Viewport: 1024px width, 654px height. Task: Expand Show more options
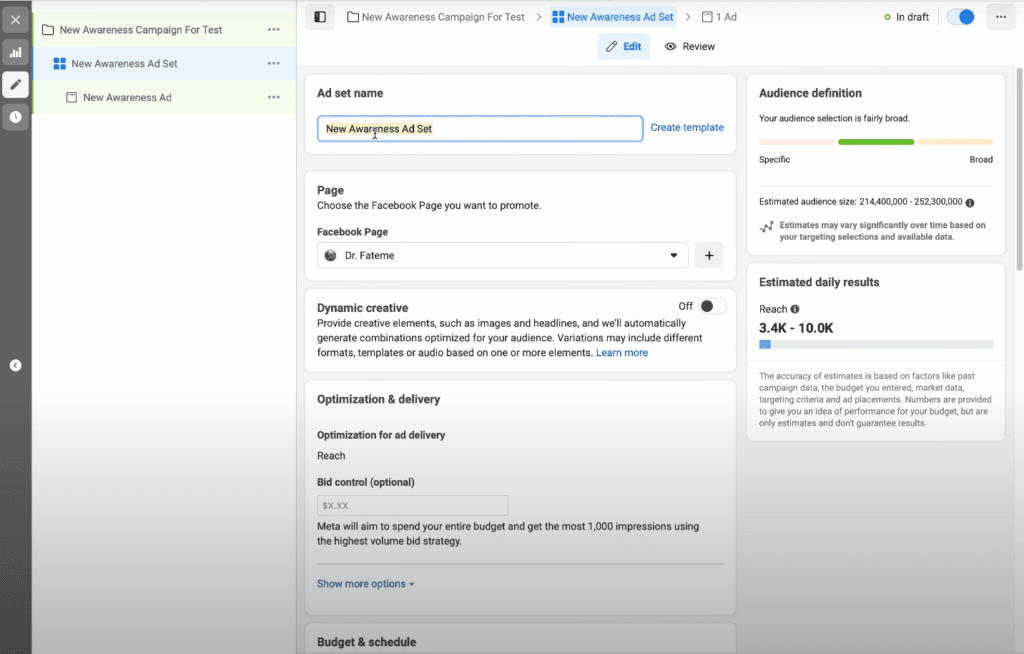click(x=365, y=584)
